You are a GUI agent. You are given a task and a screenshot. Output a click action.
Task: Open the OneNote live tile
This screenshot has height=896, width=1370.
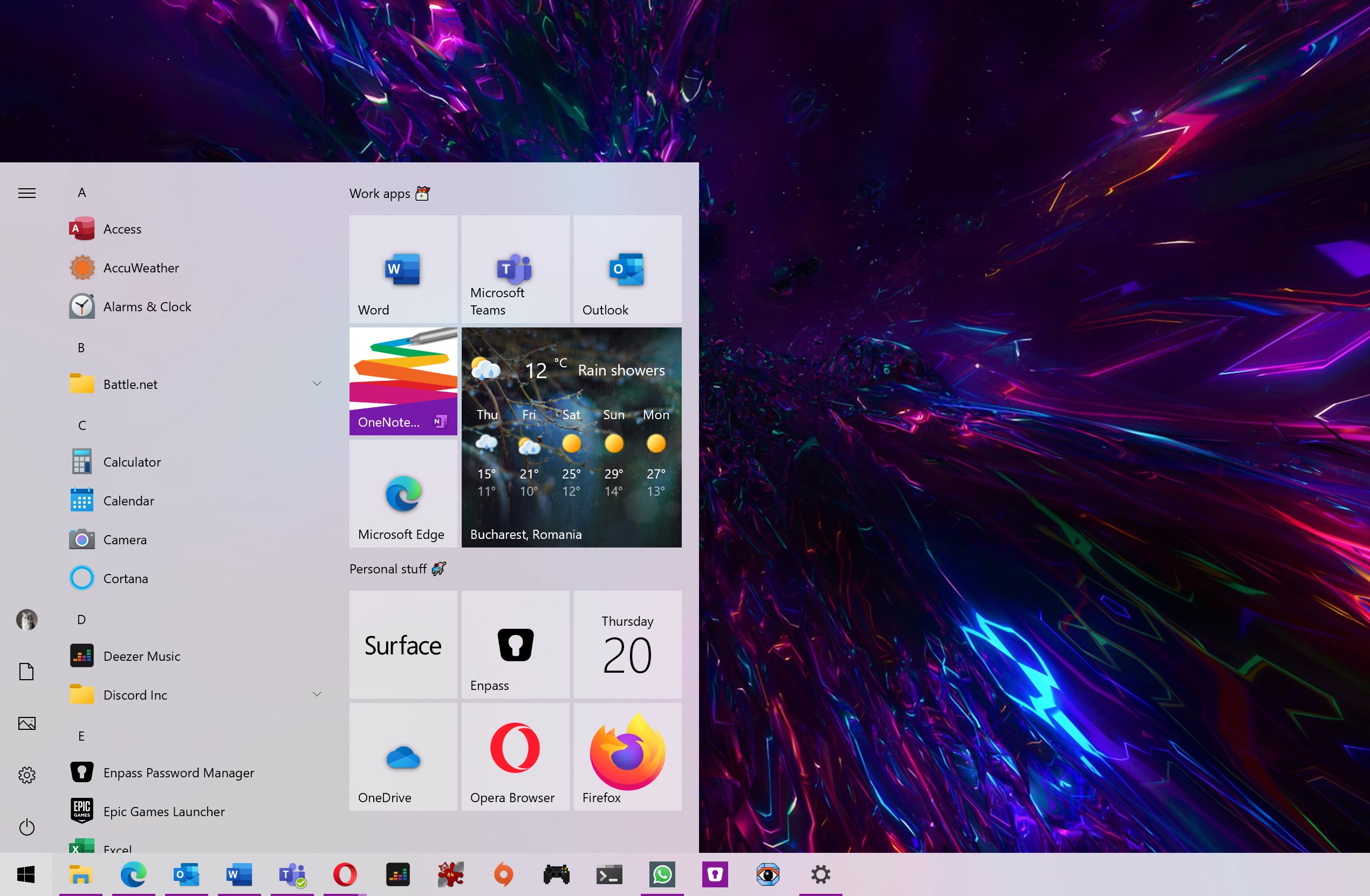[x=403, y=381]
